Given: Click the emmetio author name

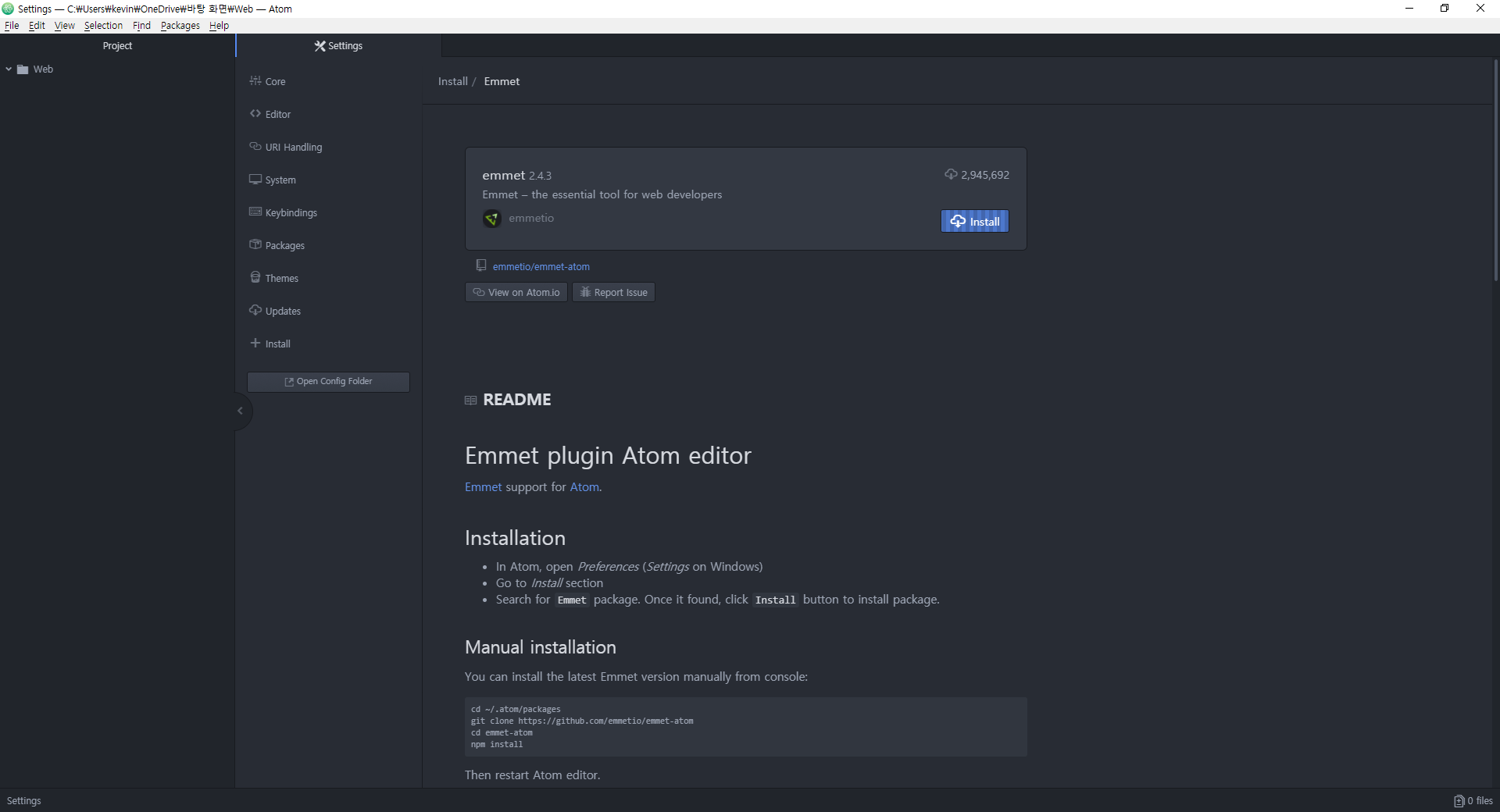Looking at the screenshot, I should pos(531,219).
